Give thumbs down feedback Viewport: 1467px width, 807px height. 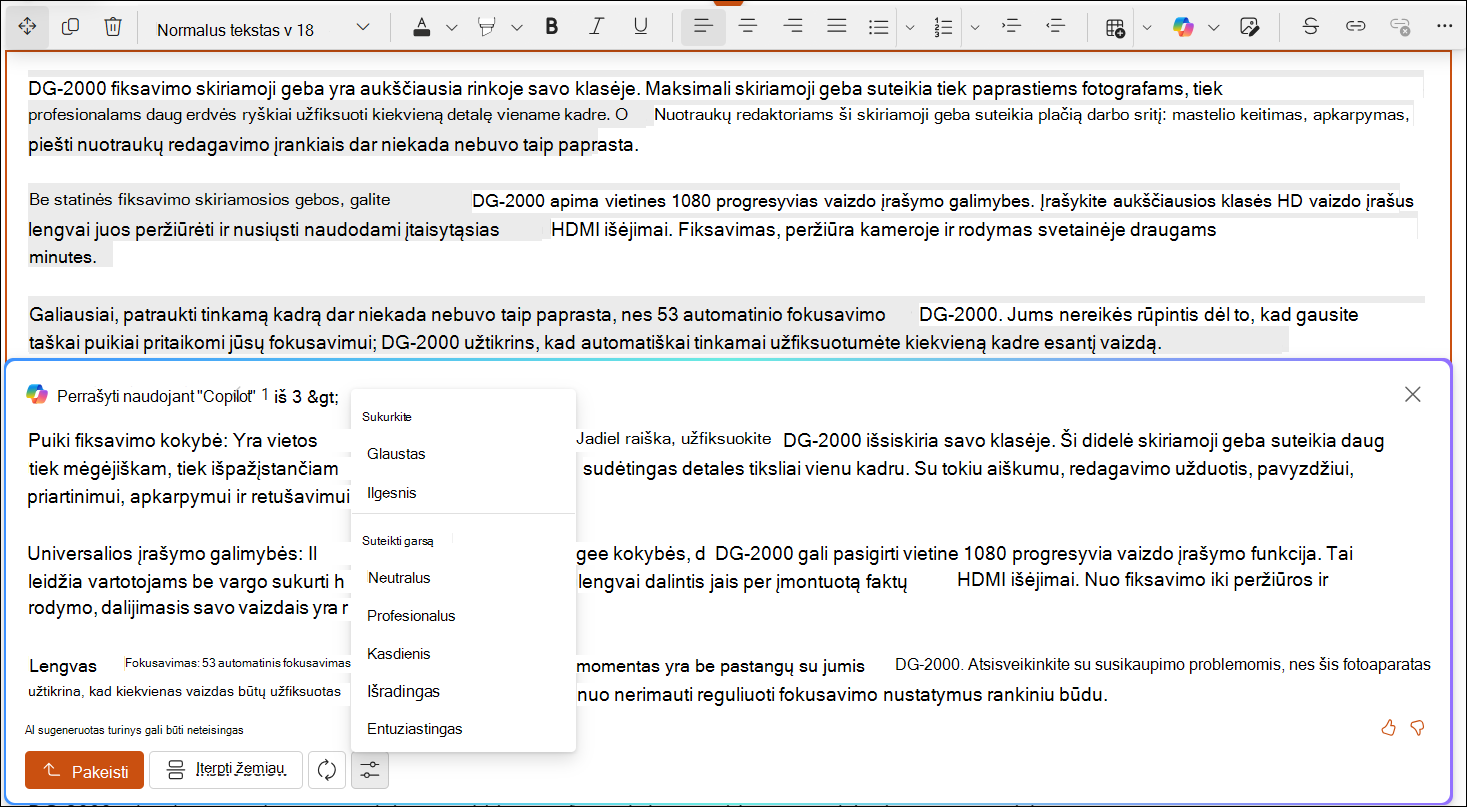pyautogui.click(x=1417, y=728)
